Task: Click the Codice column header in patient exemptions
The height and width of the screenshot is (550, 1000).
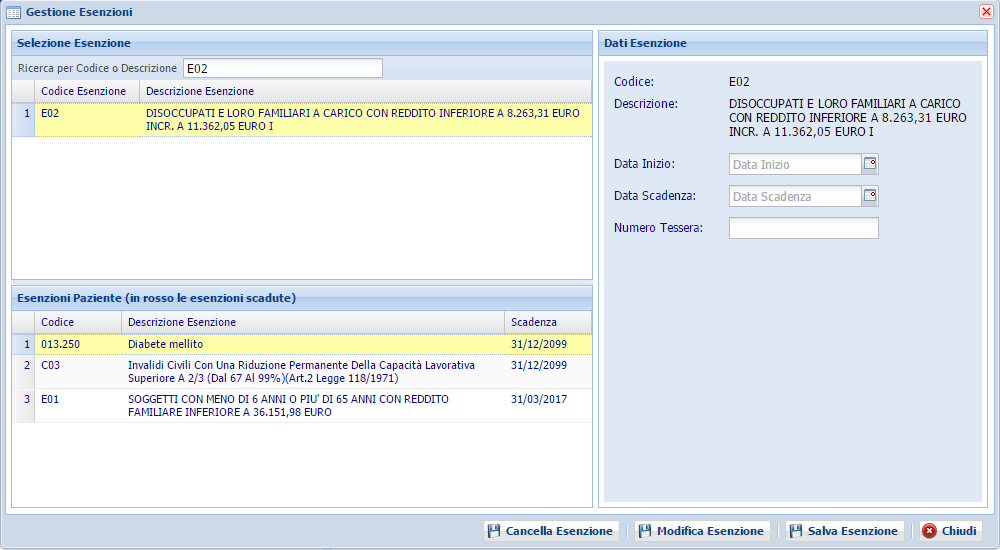Action: pyautogui.click(x=78, y=322)
